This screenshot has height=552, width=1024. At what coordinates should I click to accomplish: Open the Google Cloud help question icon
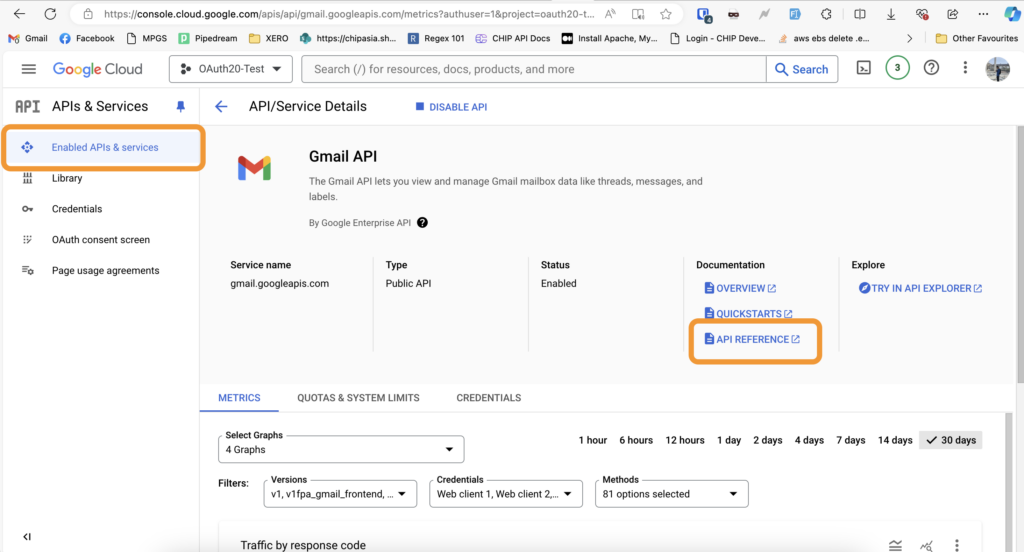coord(931,68)
